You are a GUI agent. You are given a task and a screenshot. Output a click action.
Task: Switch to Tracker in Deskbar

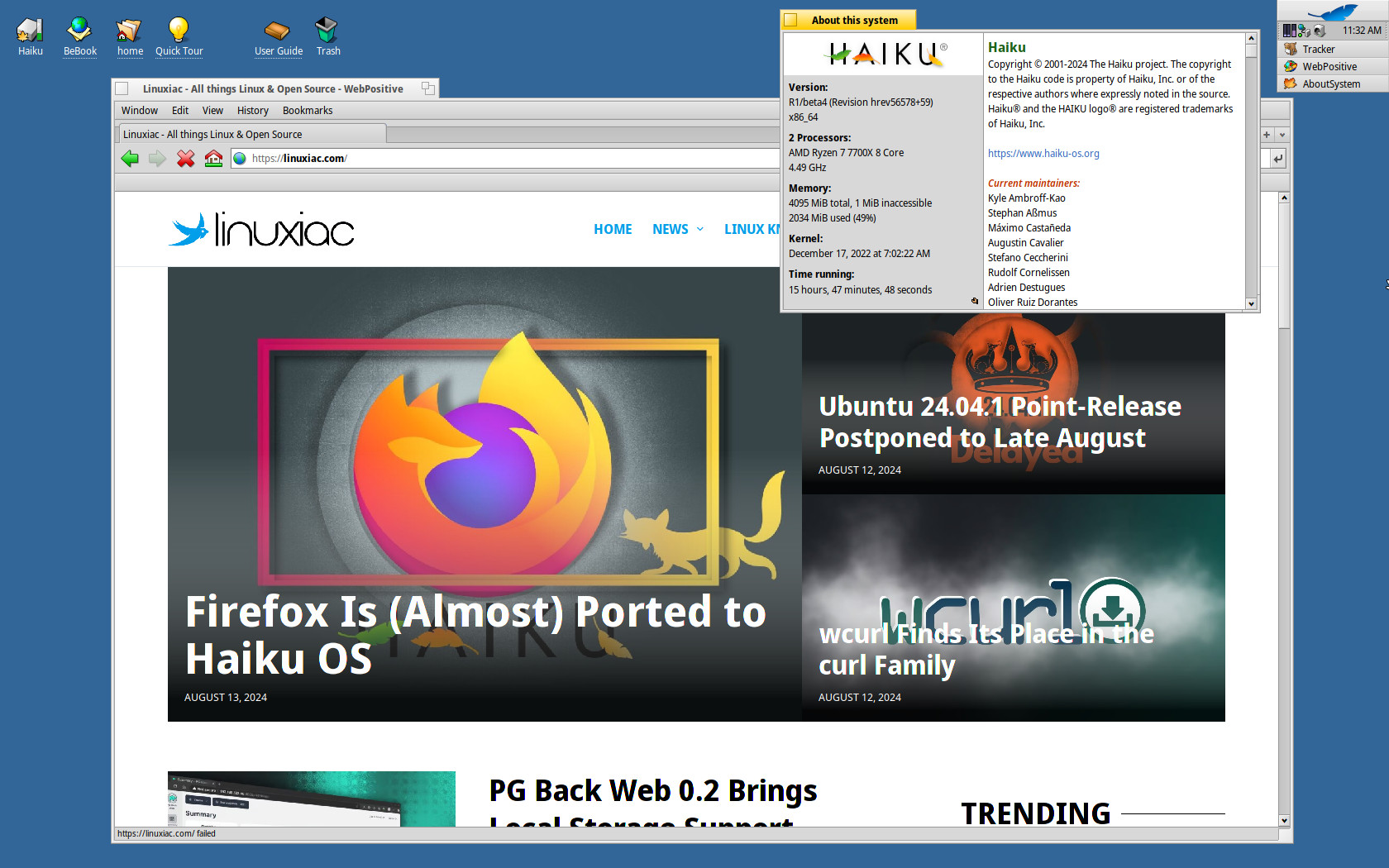1333,49
